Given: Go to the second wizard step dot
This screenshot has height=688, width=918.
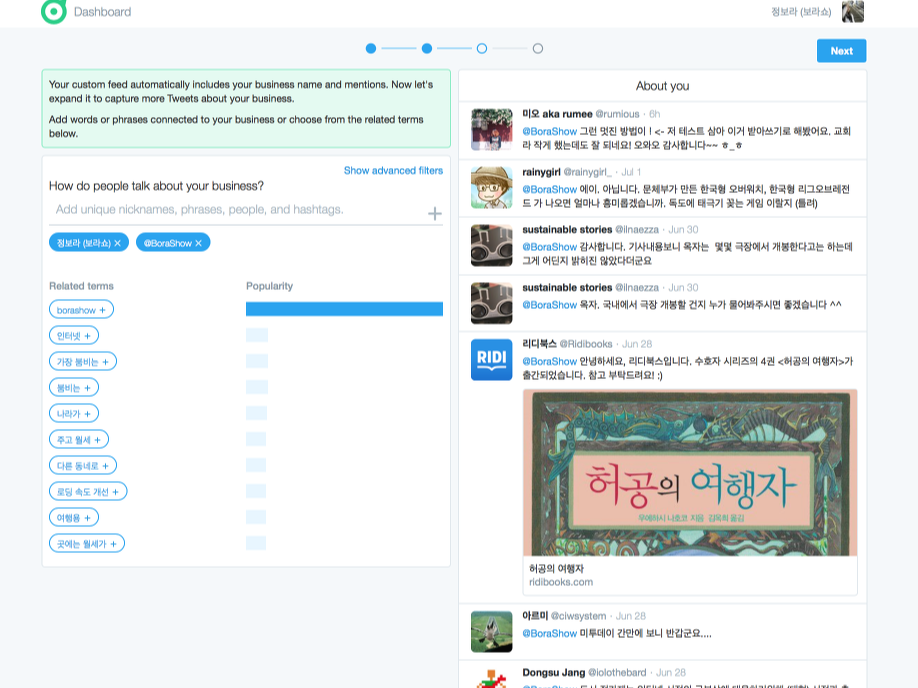Looking at the screenshot, I should pyautogui.click(x=427, y=49).
